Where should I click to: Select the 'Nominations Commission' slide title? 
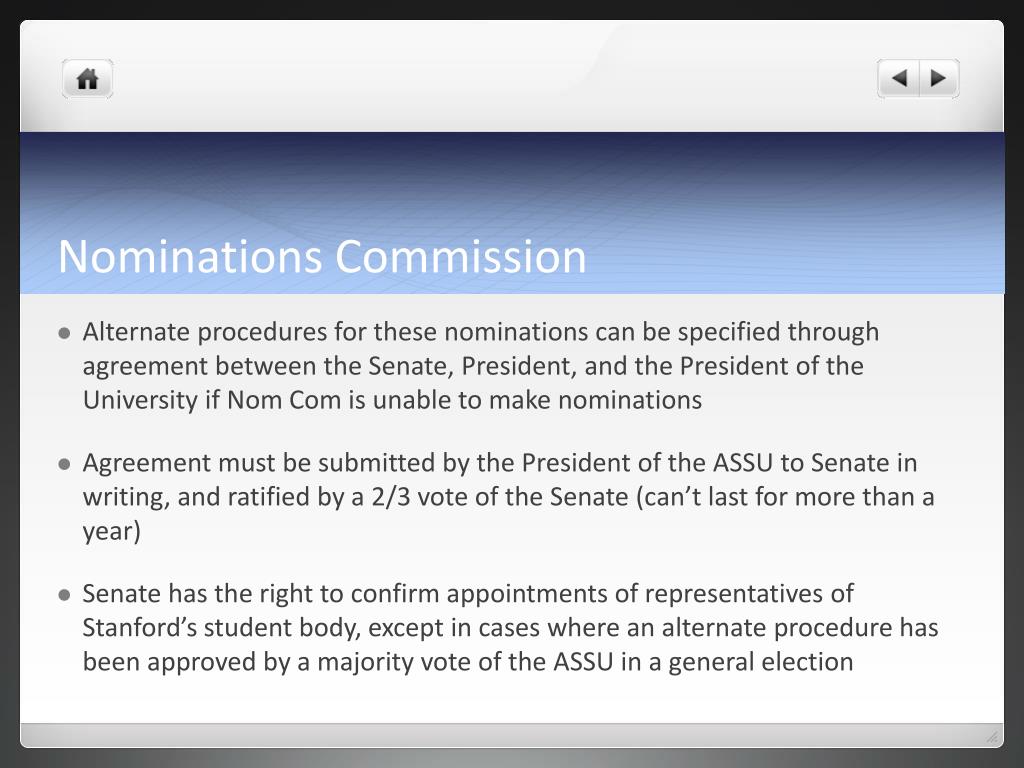click(322, 256)
